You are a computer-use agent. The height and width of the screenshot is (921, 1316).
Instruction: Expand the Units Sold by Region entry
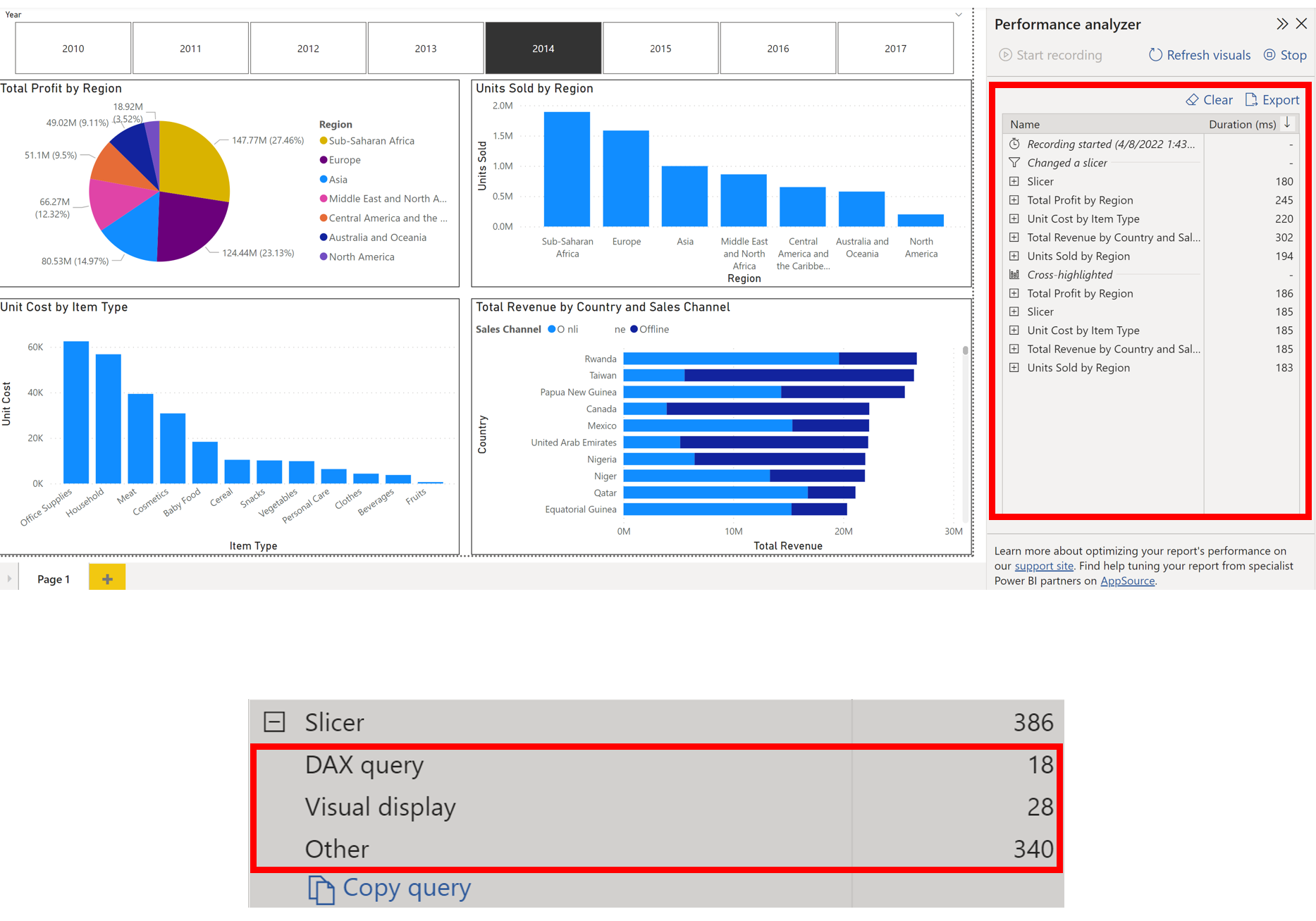pyautogui.click(x=1014, y=256)
